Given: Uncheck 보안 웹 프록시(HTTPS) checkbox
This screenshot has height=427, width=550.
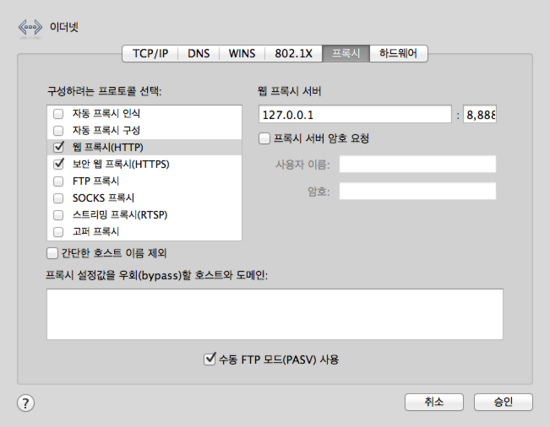Looking at the screenshot, I should pyautogui.click(x=58, y=164).
